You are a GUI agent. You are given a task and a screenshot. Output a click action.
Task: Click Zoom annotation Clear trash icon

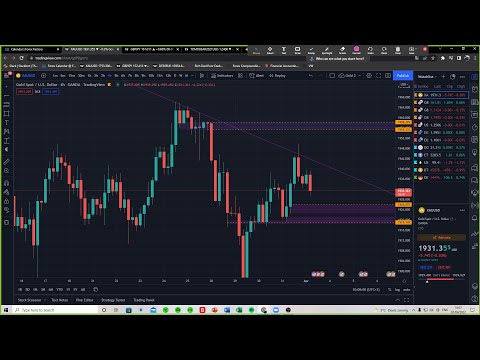[x=398, y=50]
